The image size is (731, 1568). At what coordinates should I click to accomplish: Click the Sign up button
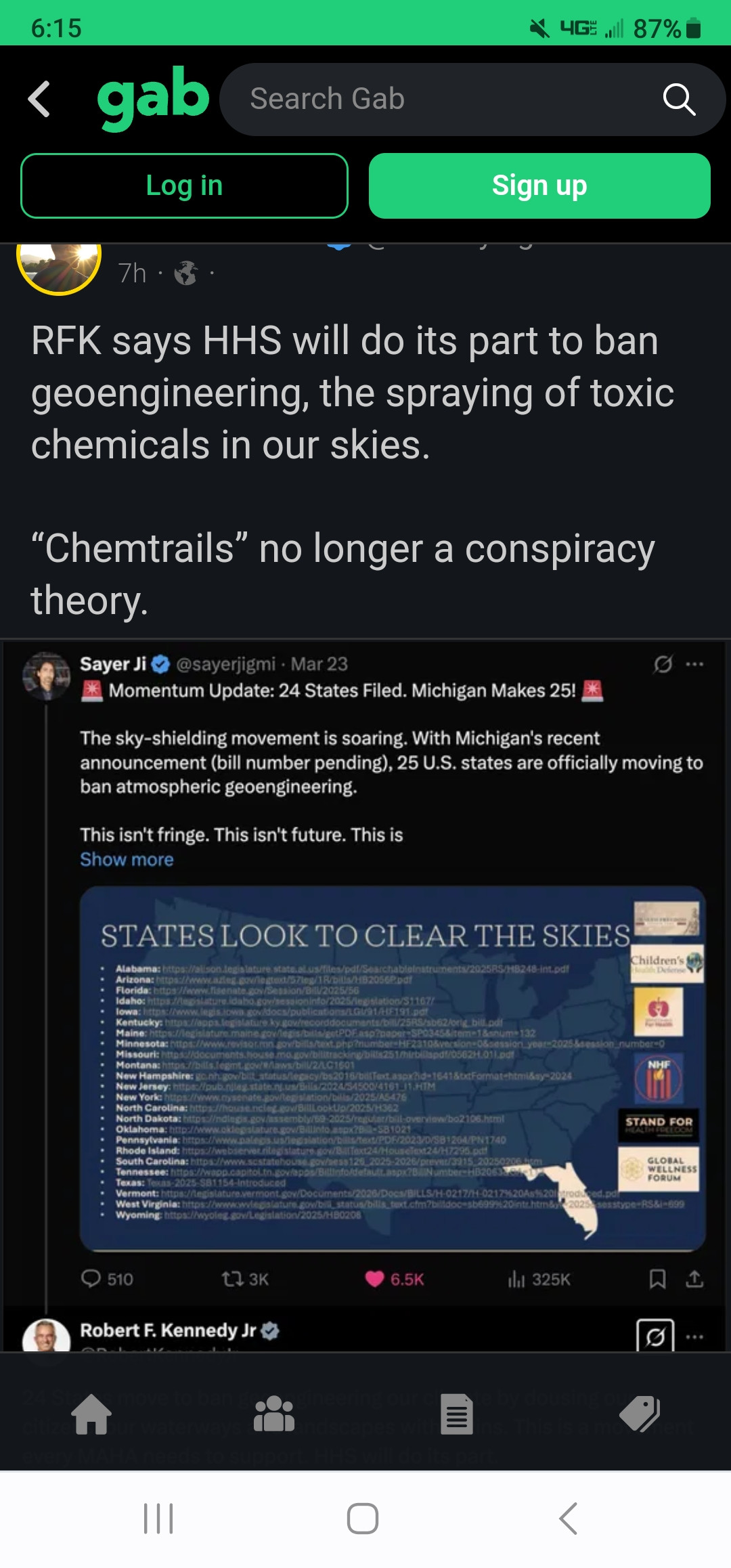pyautogui.click(x=539, y=186)
